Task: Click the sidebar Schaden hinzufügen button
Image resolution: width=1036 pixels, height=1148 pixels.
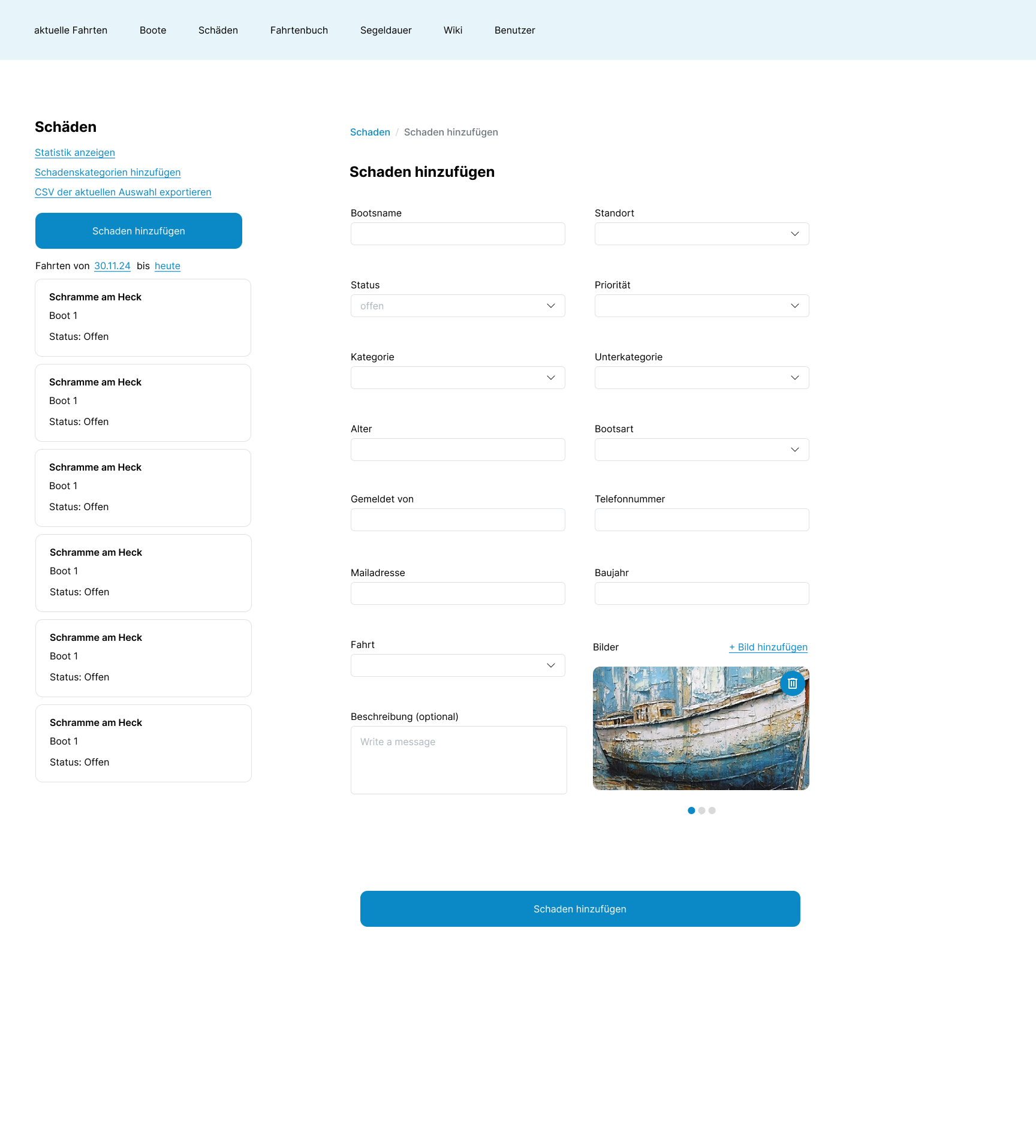Action: click(138, 231)
